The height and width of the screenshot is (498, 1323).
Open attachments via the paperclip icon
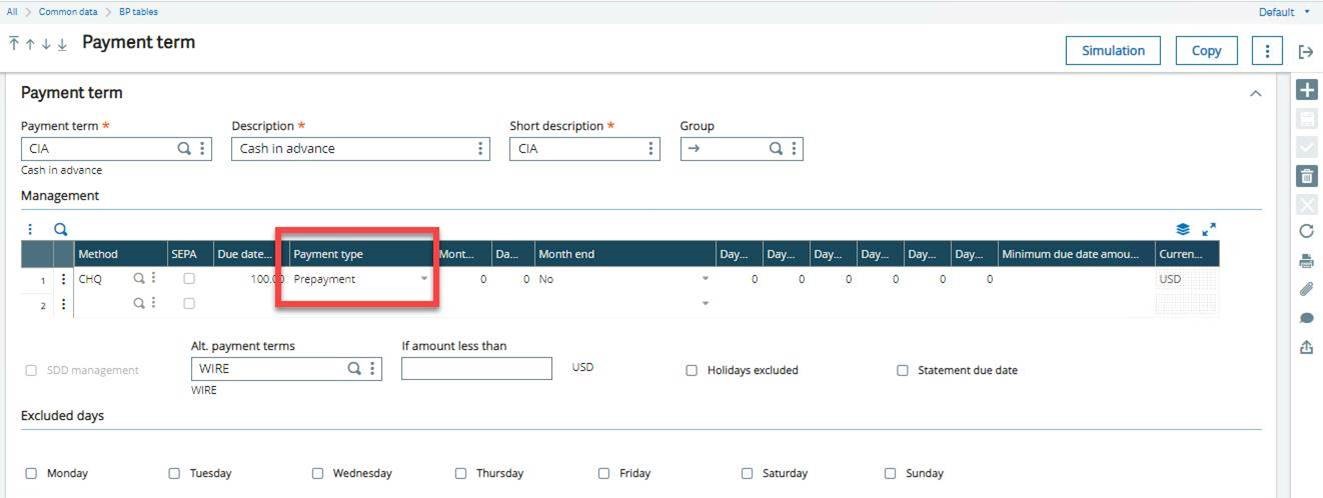1306,290
